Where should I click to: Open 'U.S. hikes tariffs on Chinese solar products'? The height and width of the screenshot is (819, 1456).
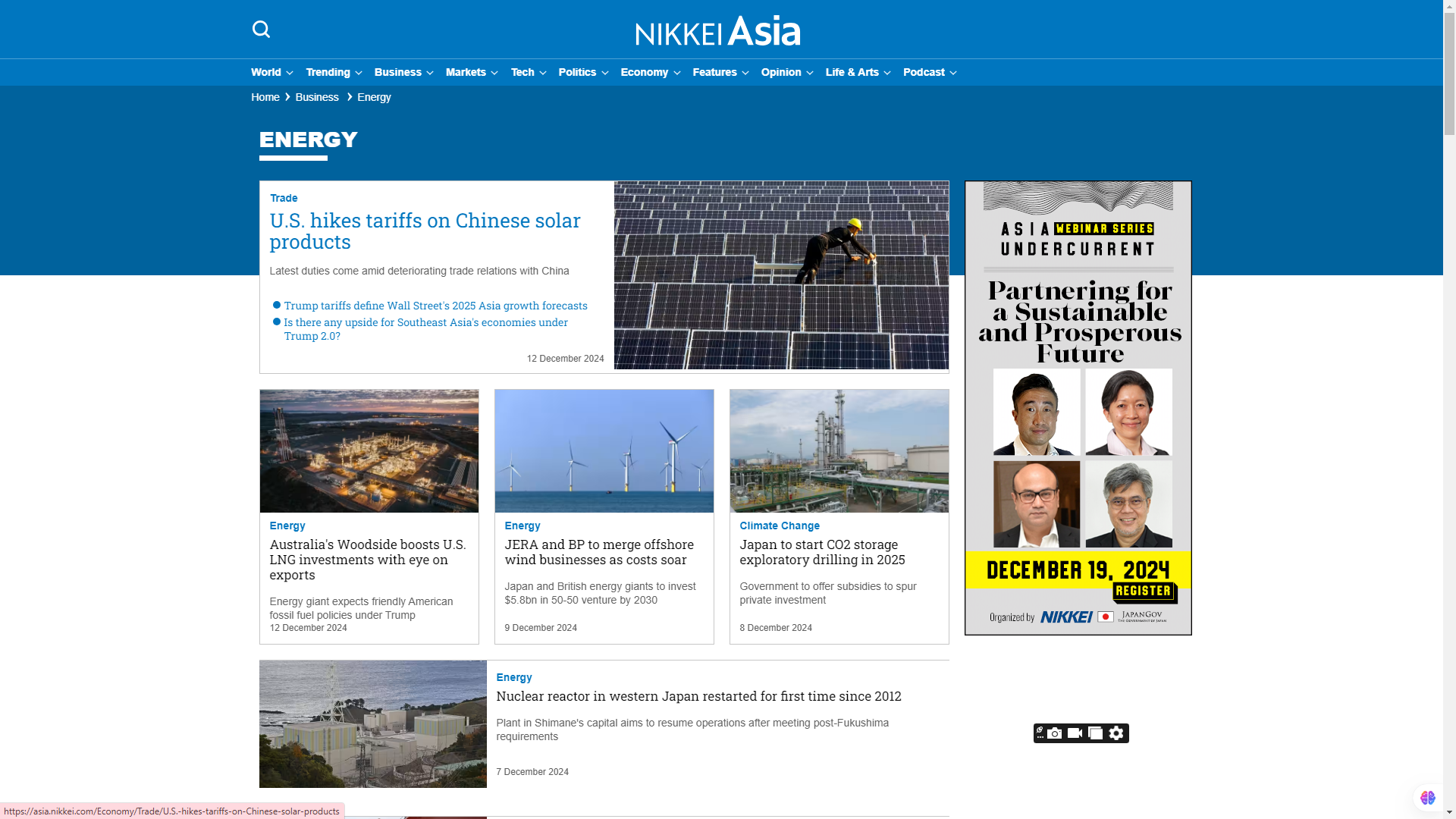click(x=425, y=231)
